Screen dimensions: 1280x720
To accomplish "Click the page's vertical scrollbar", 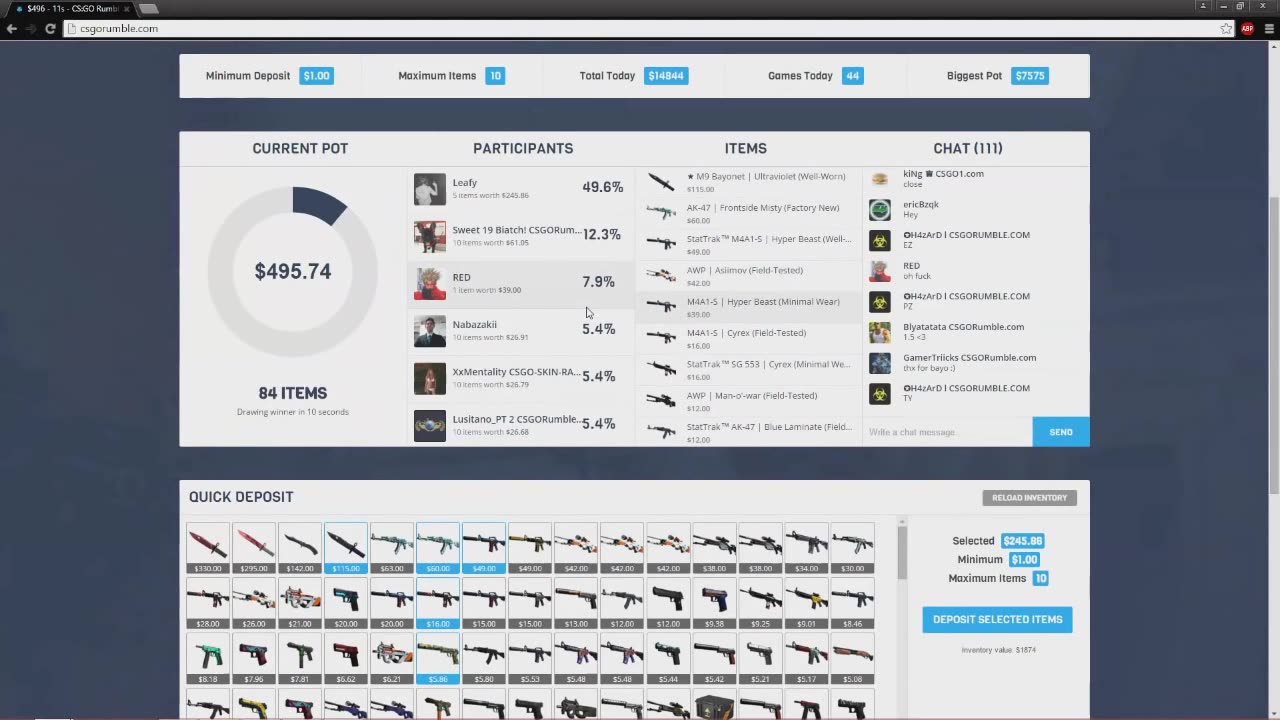I will click(x=1274, y=345).
